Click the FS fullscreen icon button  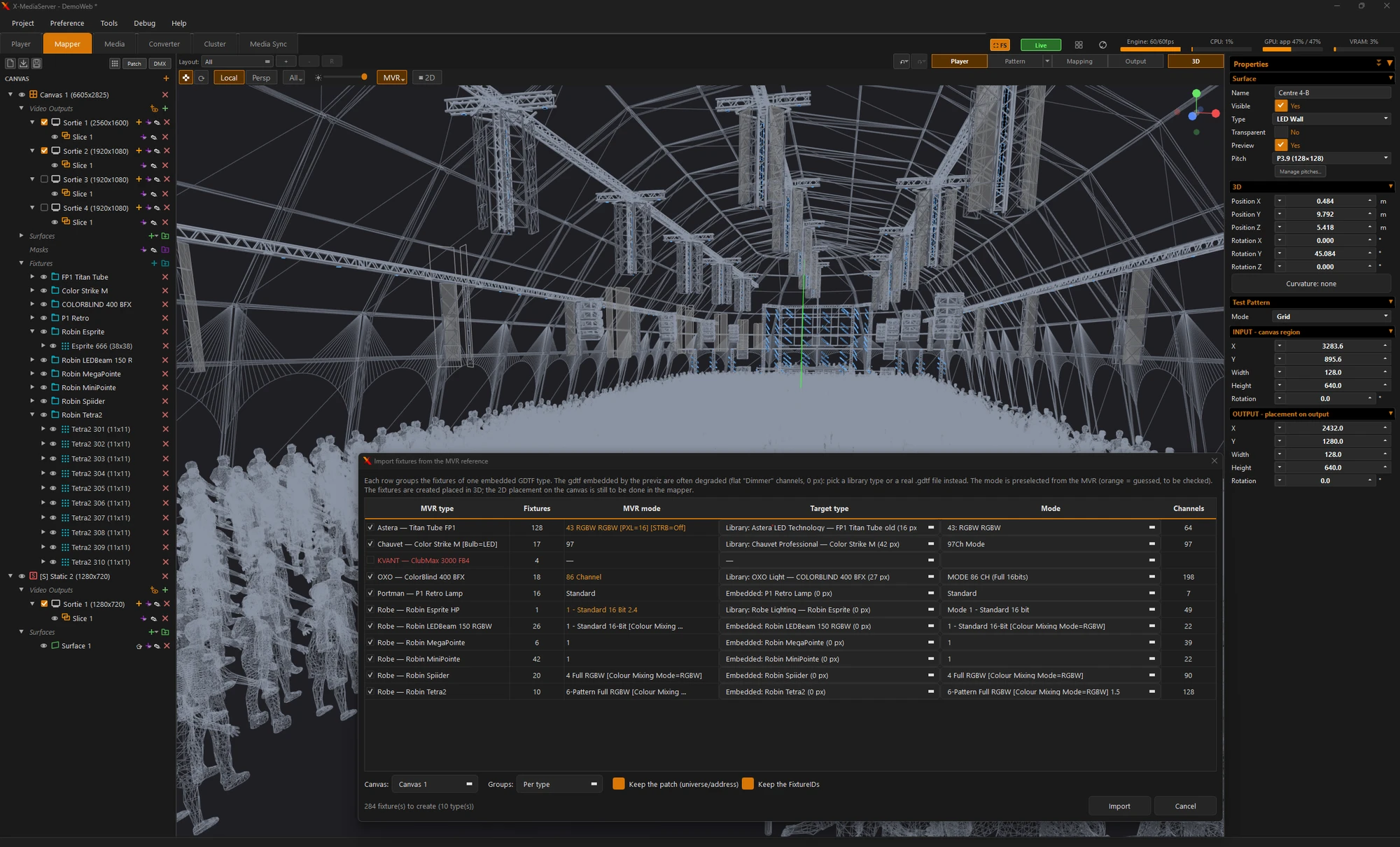click(x=1000, y=45)
